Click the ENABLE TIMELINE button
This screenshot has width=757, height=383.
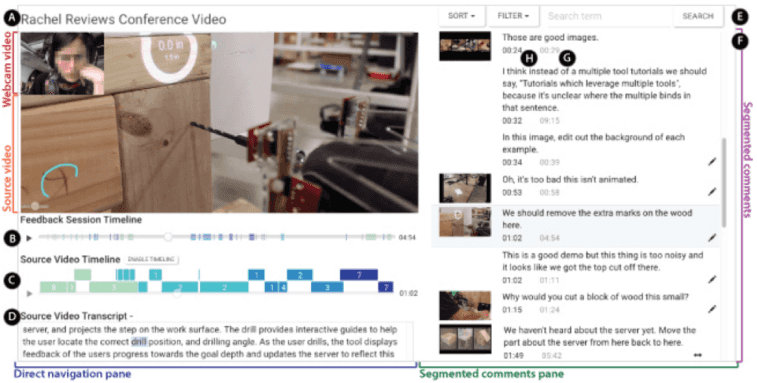point(151,259)
